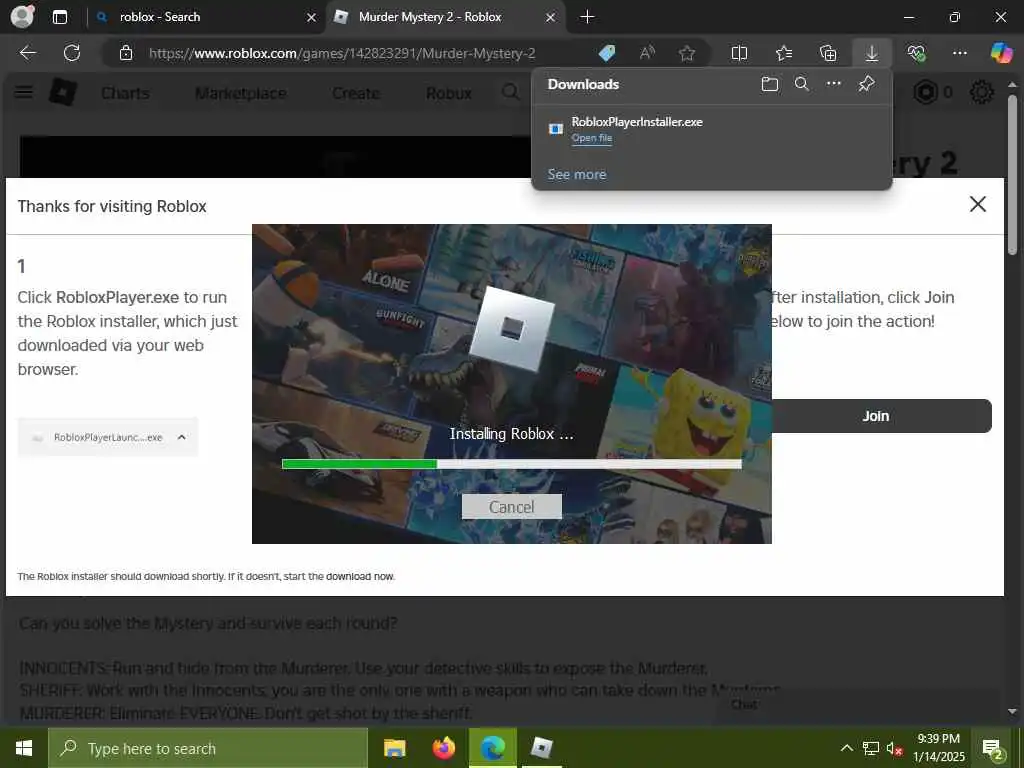Search within downloads
The width and height of the screenshot is (1024, 768).
coord(802,84)
